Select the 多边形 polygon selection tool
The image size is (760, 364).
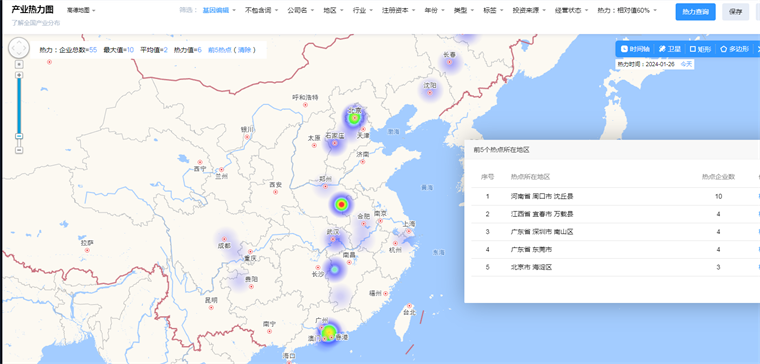point(734,49)
